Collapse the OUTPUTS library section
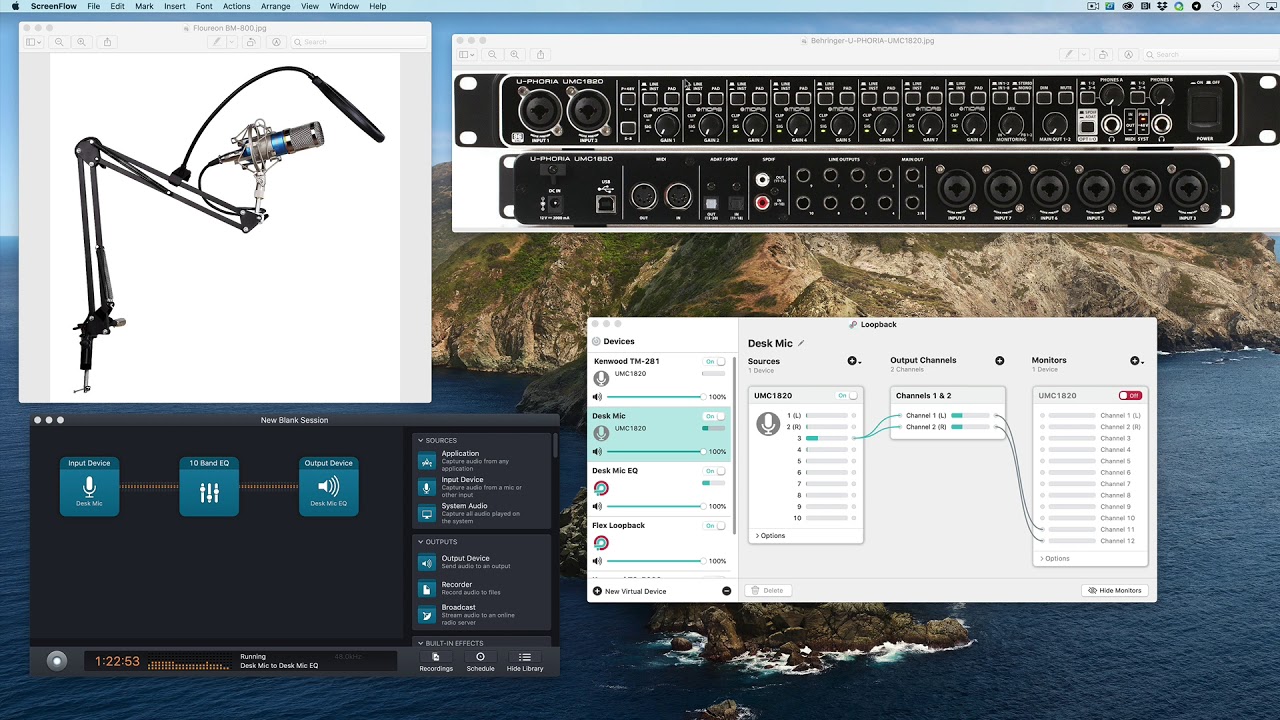 [x=421, y=542]
